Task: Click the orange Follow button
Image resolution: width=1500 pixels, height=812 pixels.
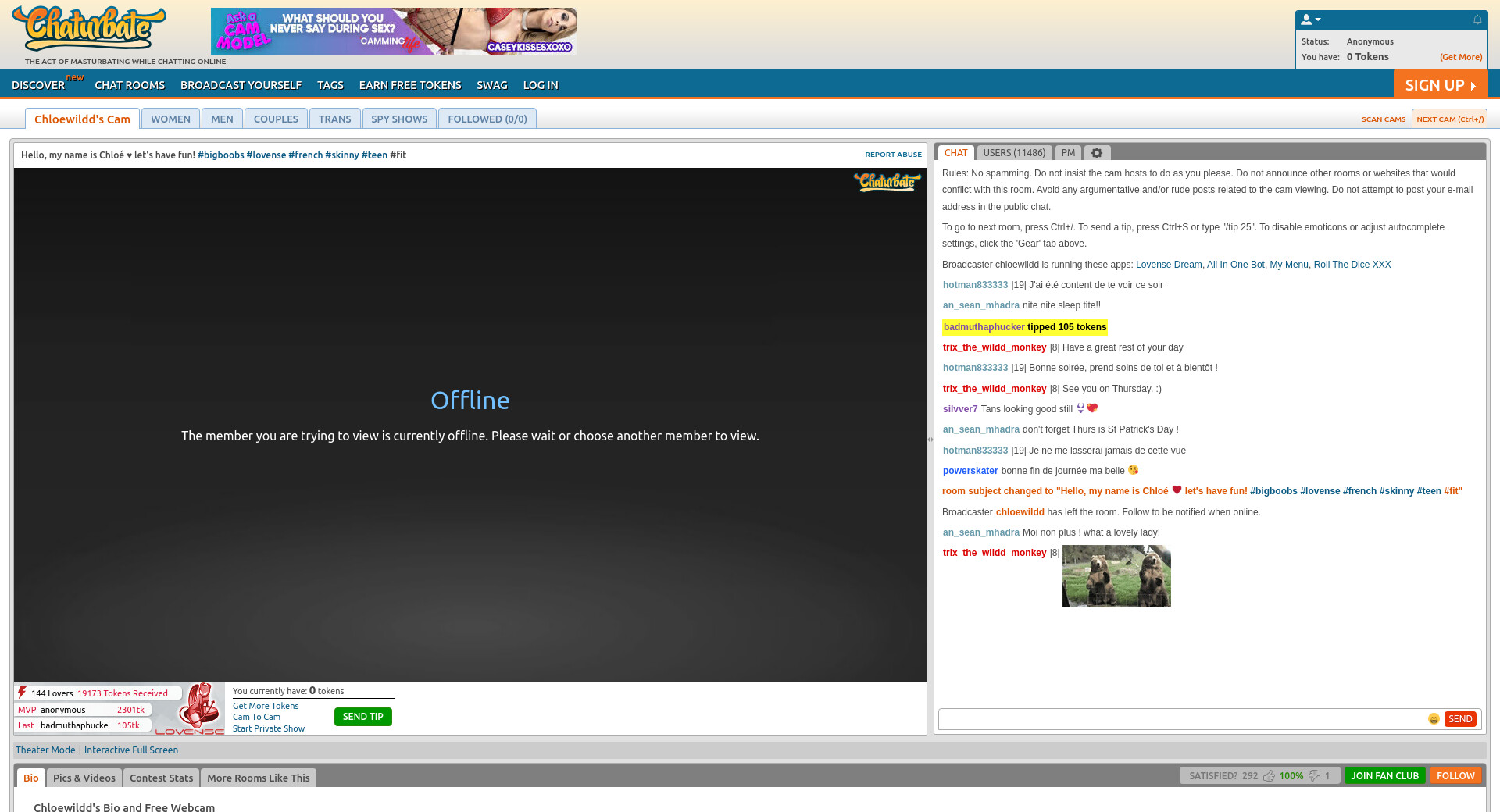Action: pyautogui.click(x=1455, y=776)
